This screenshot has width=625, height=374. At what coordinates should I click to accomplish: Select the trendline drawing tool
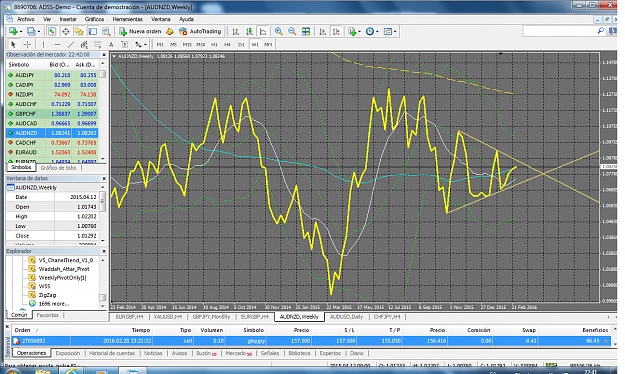point(71,44)
